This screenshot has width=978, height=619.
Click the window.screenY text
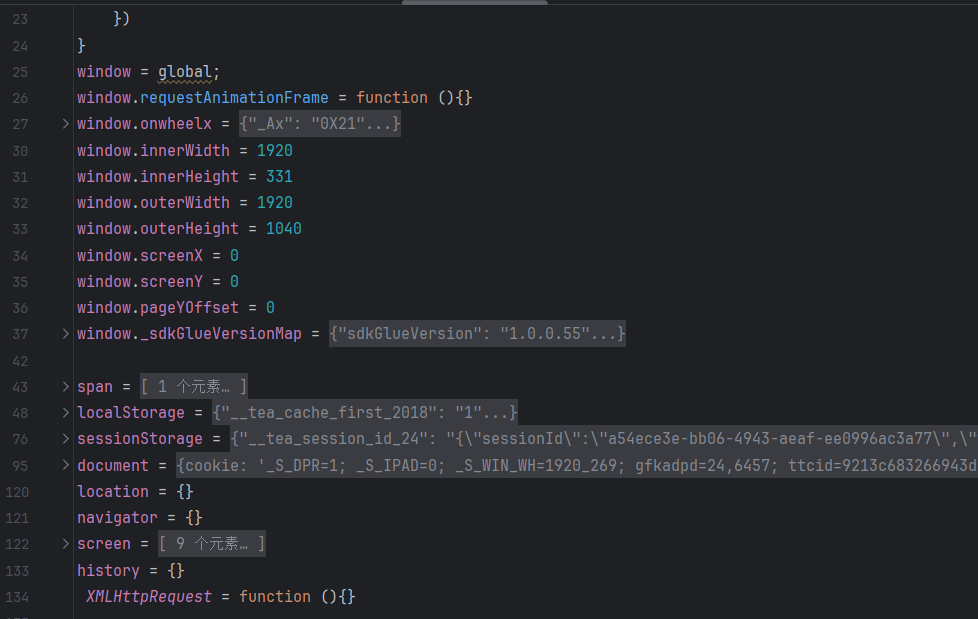140,282
